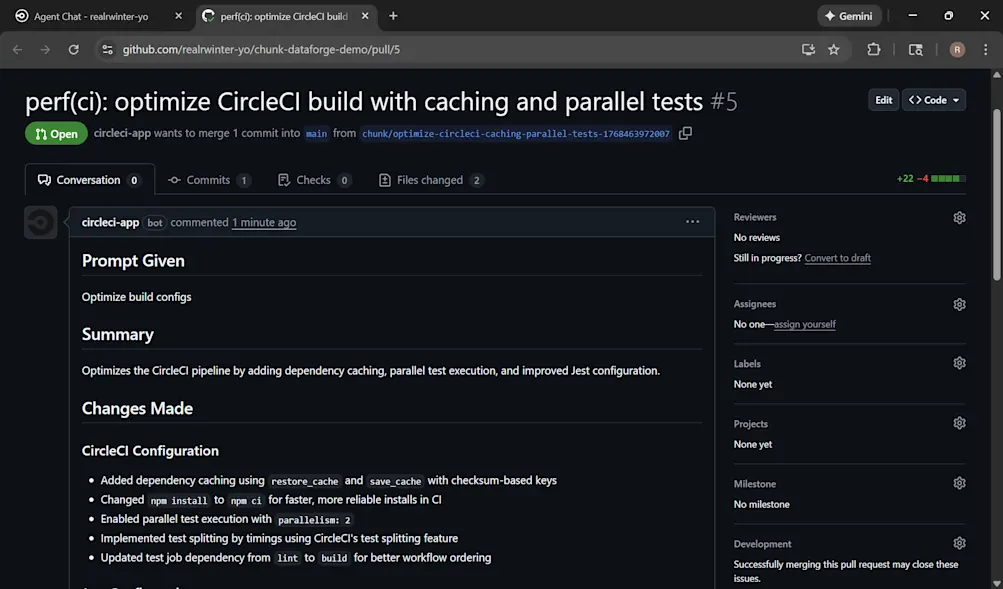Screen dimensions: 1003x589
Task: Copy the head branch name icon
Action: tap(685, 133)
